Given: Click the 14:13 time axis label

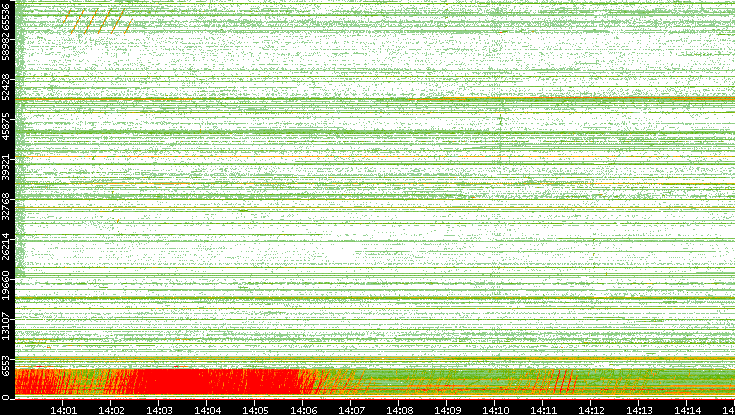Looking at the screenshot, I should click(639, 411).
